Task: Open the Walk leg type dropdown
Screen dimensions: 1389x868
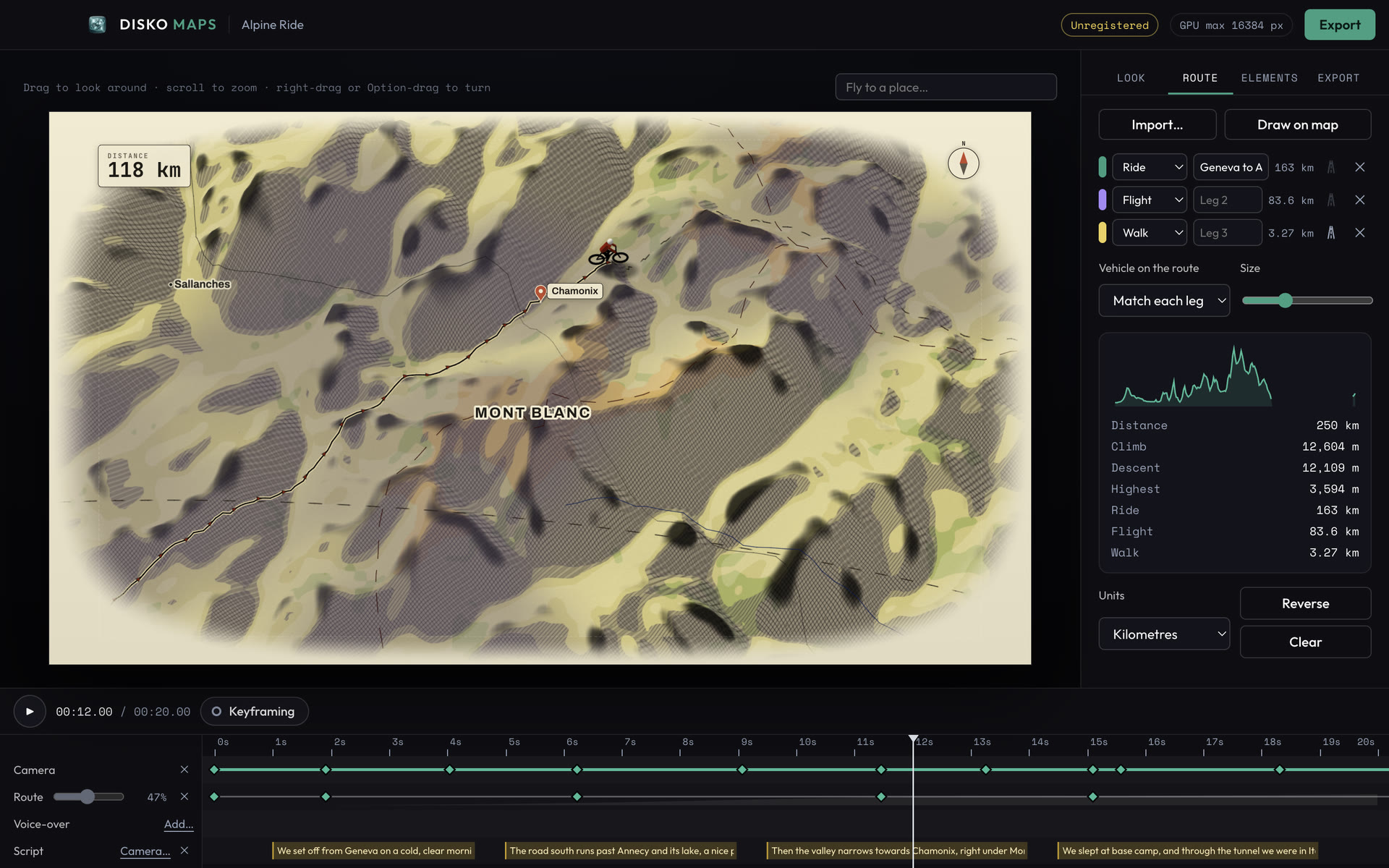Action: (1149, 233)
